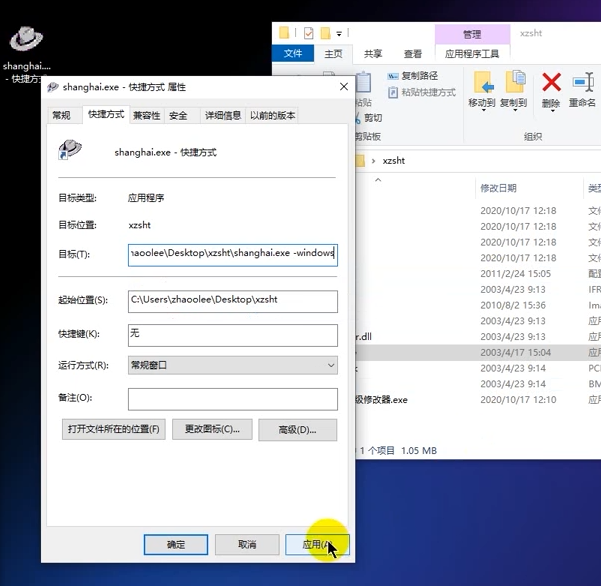Click the quick access properties checkmark icon
601x586 pixels.
click(x=308, y=33)
